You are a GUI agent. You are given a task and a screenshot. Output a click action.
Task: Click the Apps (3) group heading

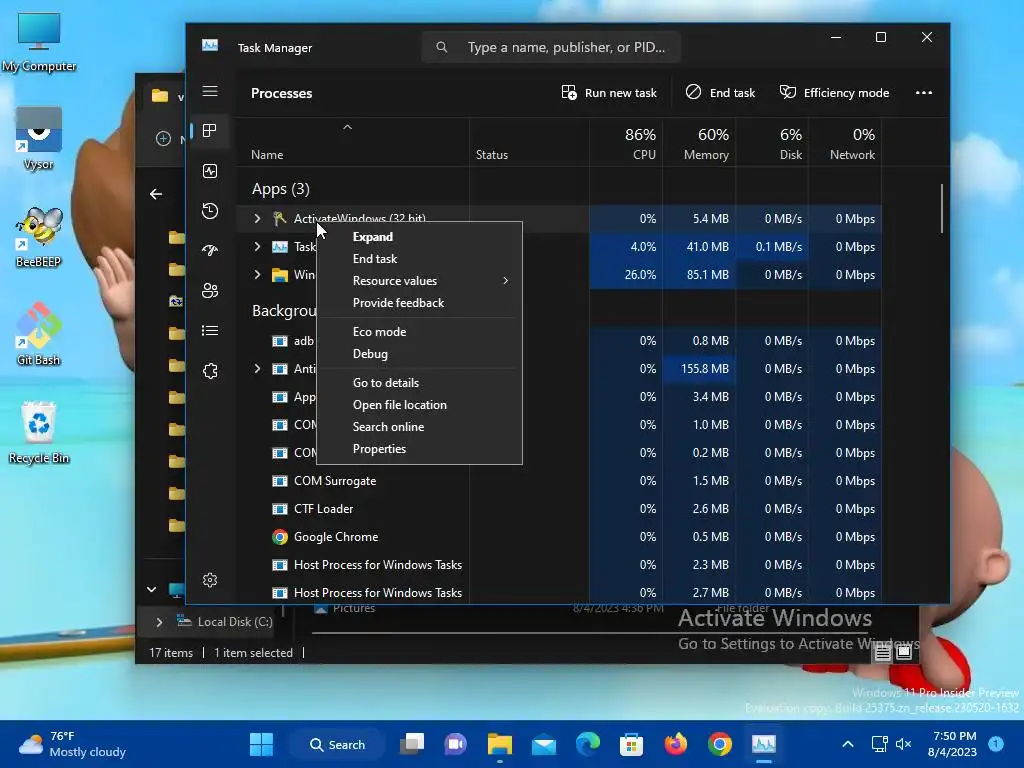pos(281,189)
